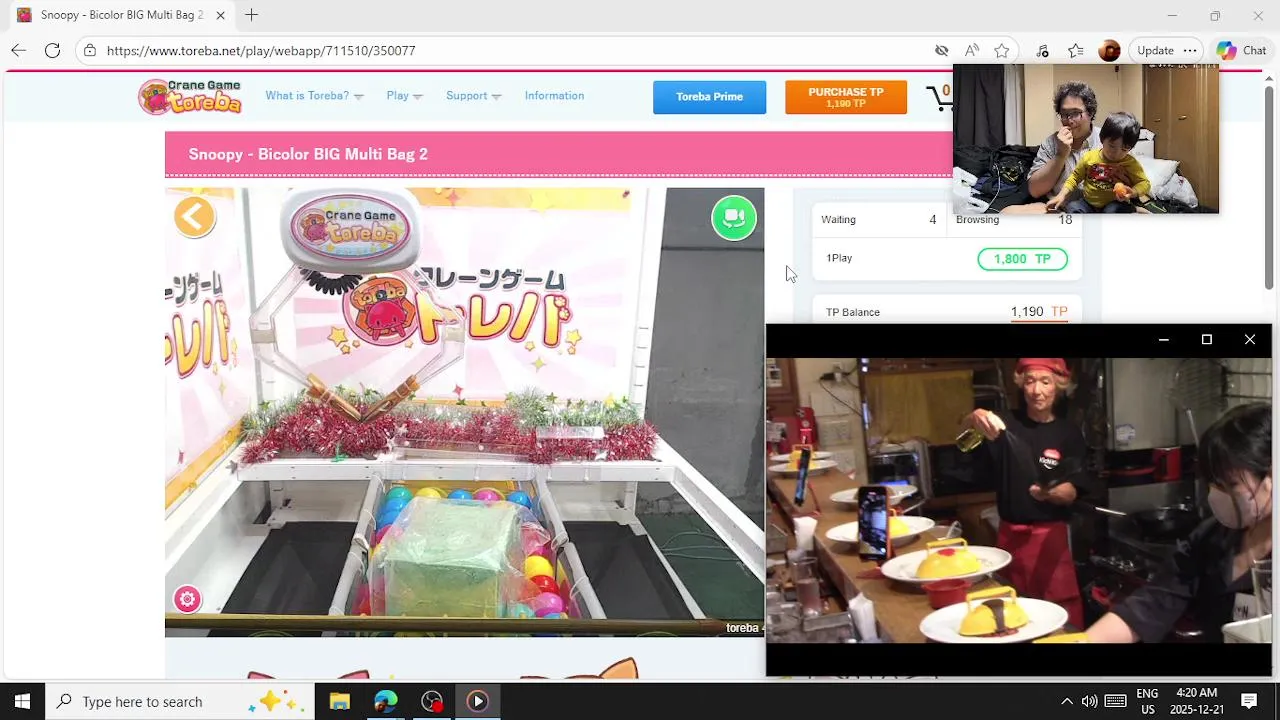
Task: Switch camera view with green camera icon
Action: click(x=734, y=217)
